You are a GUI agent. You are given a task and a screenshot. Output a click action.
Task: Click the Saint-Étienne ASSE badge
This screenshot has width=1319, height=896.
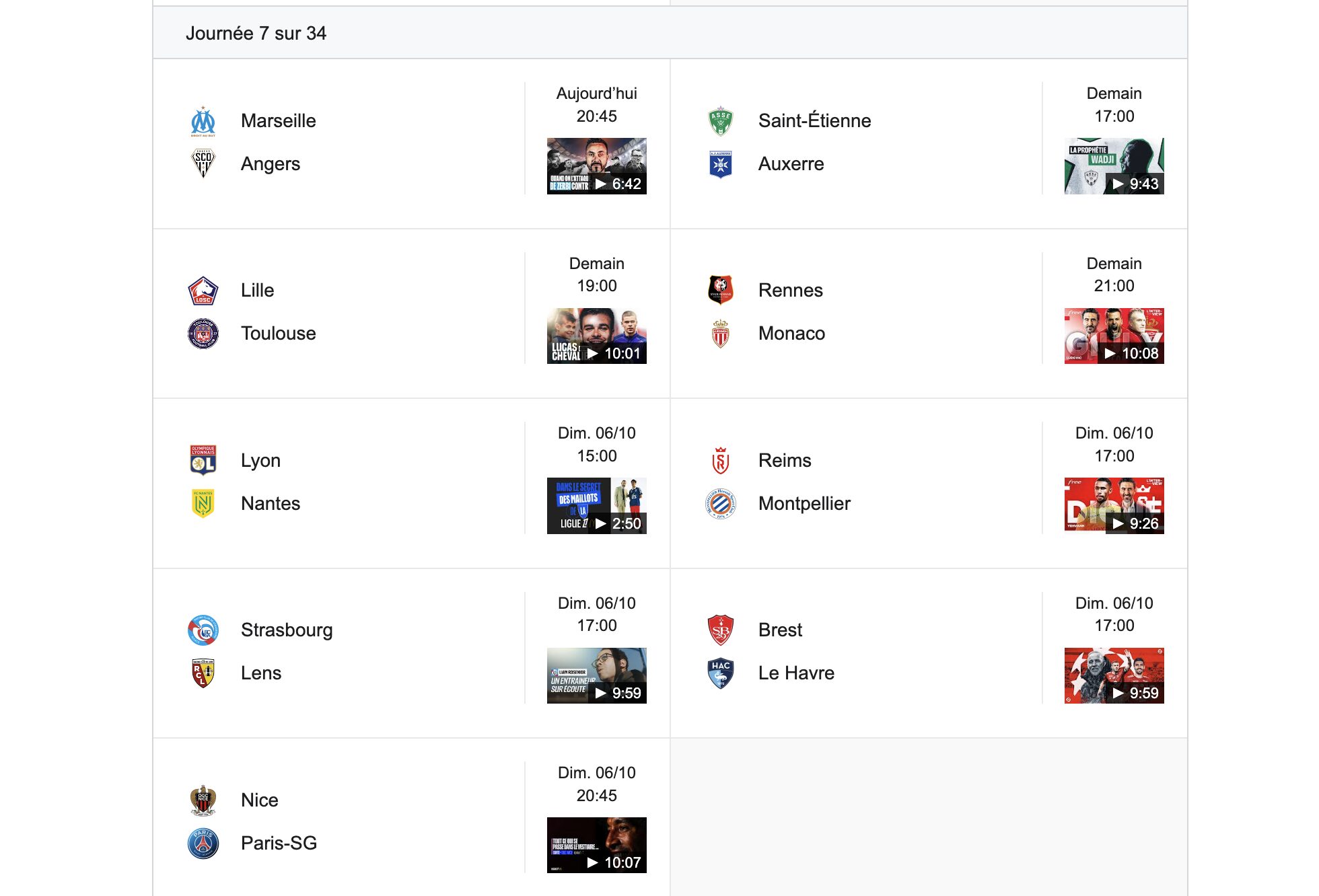tap(721, 121)
